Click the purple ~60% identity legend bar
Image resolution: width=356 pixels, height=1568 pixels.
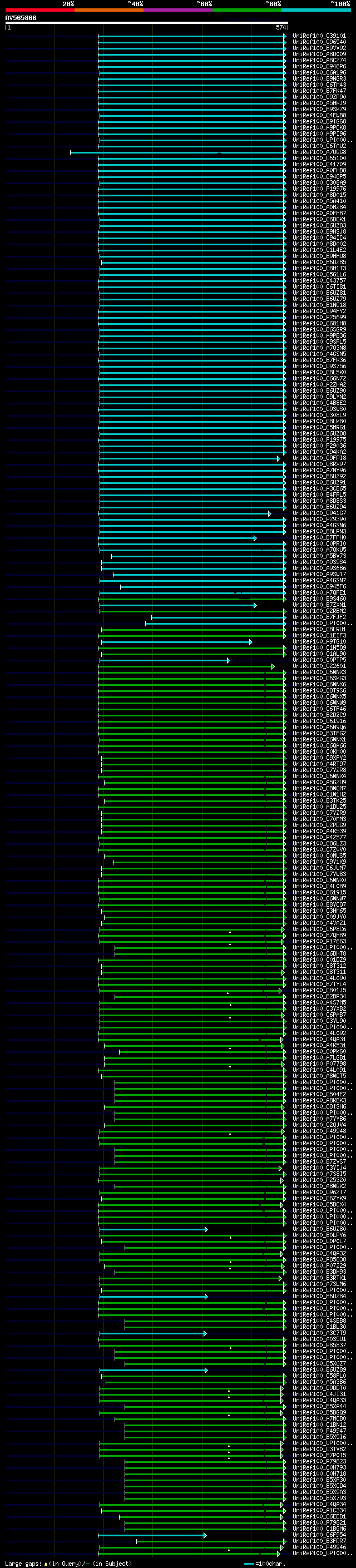(x=179, y=10)
